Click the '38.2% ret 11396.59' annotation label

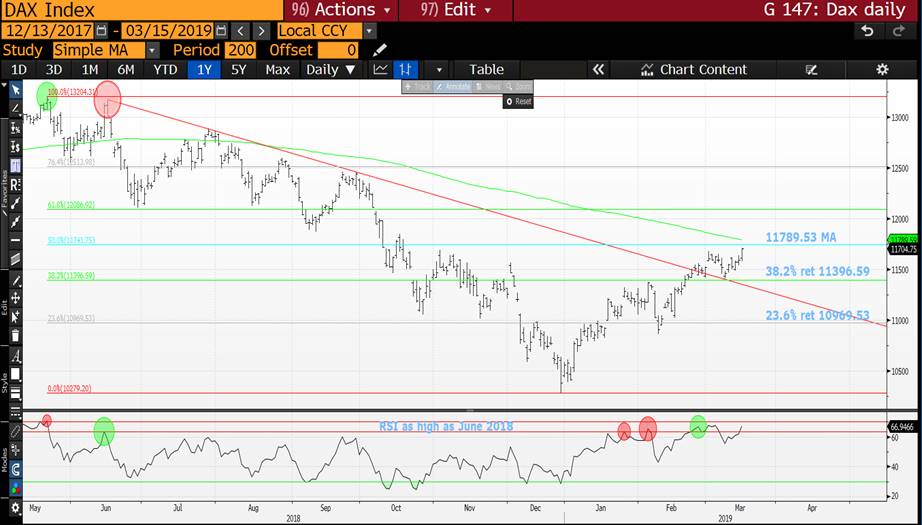click(817, 271)
